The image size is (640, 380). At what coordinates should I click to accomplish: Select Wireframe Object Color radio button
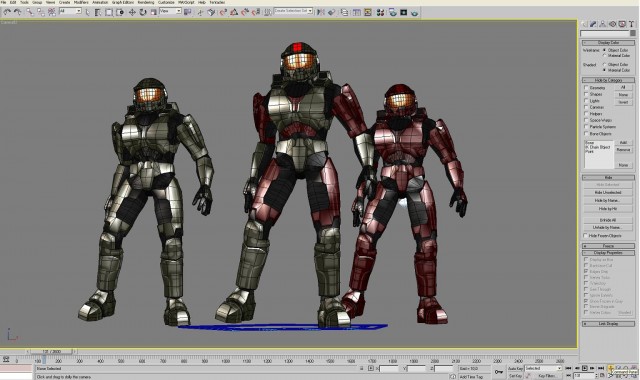[604, 50]
